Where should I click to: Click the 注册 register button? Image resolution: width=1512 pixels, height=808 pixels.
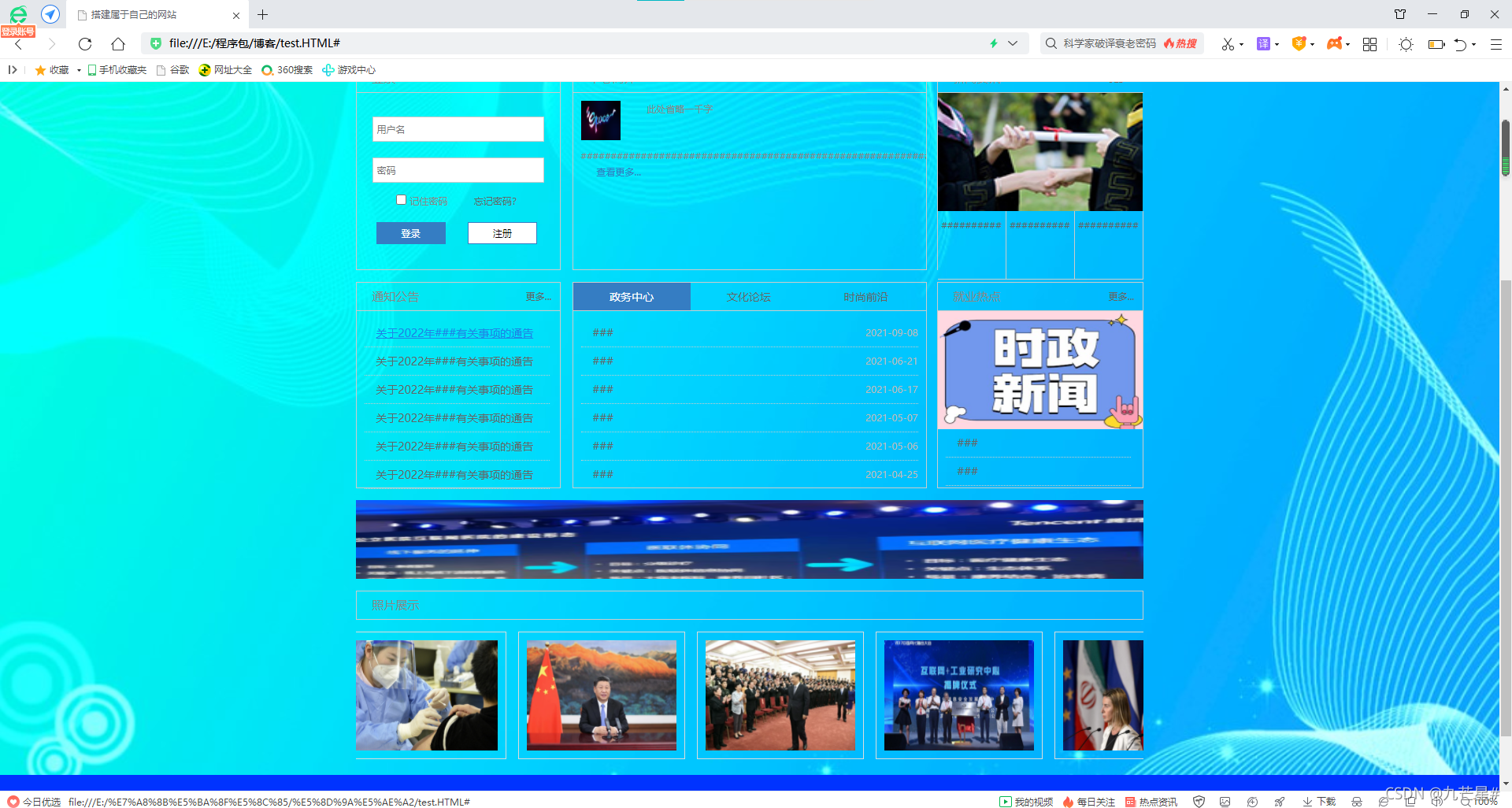pyautogui.click(x=502, y=233)
